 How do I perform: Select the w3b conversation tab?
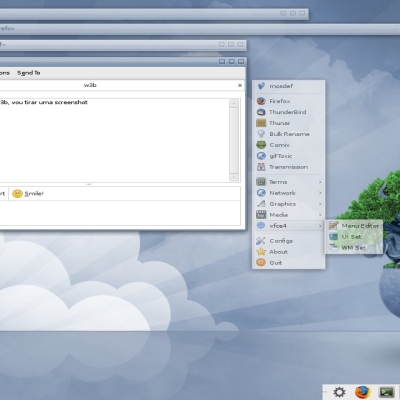coord(90,85)
